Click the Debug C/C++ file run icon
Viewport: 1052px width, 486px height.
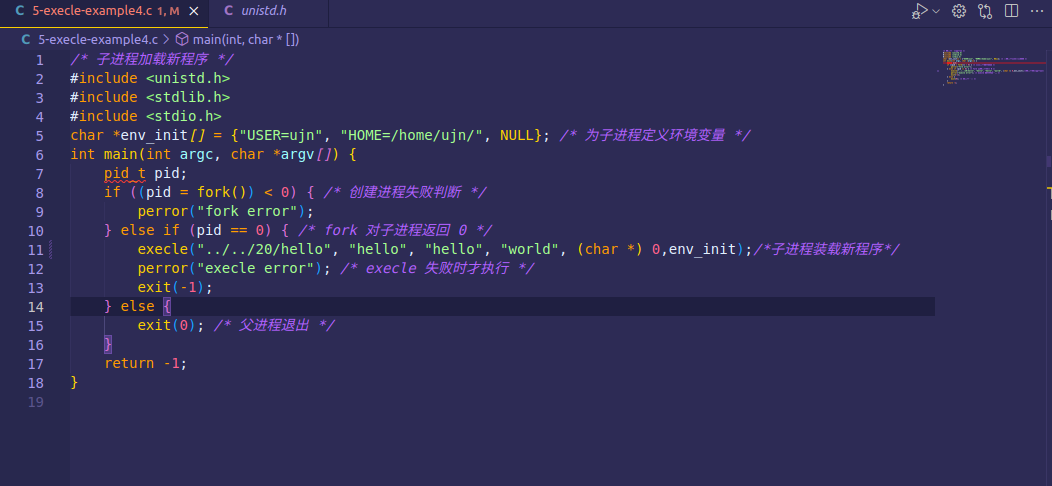pyautogui.click(x=919, y=11)
